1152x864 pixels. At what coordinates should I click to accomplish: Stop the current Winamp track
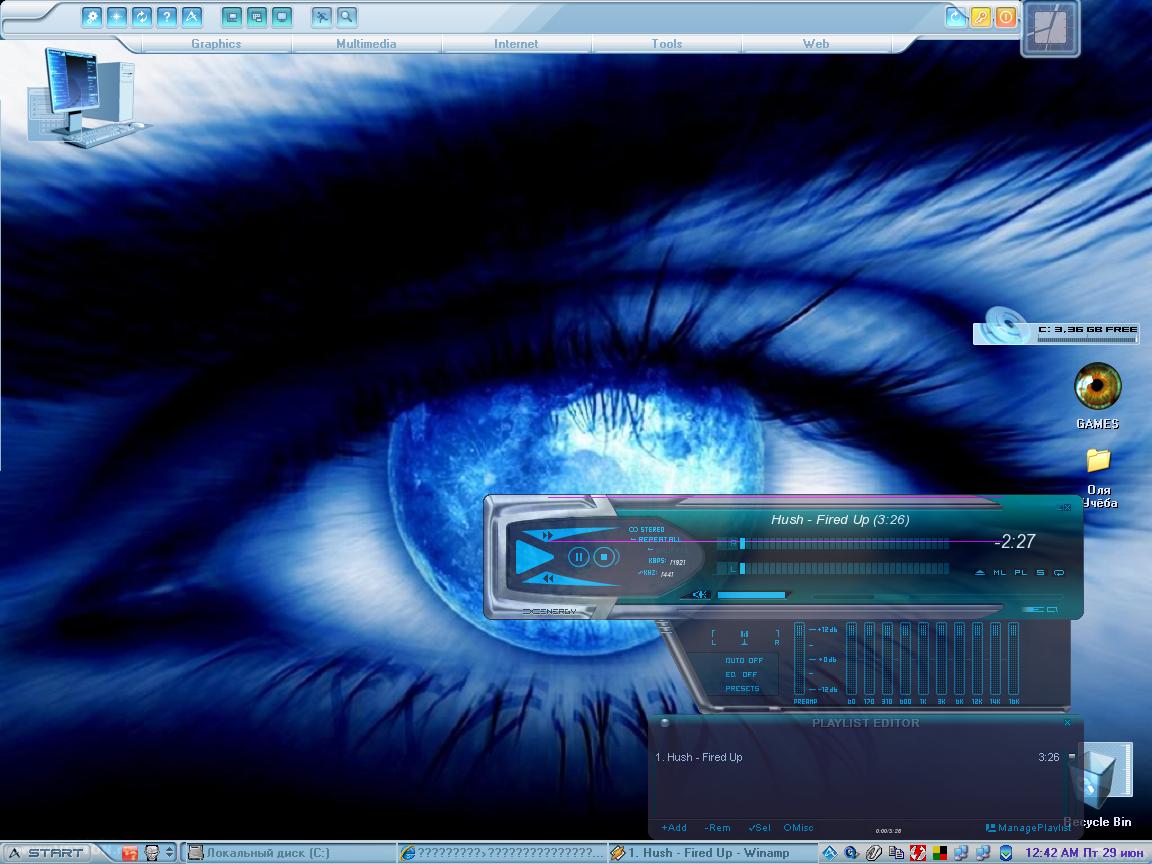tap(603, 557)
